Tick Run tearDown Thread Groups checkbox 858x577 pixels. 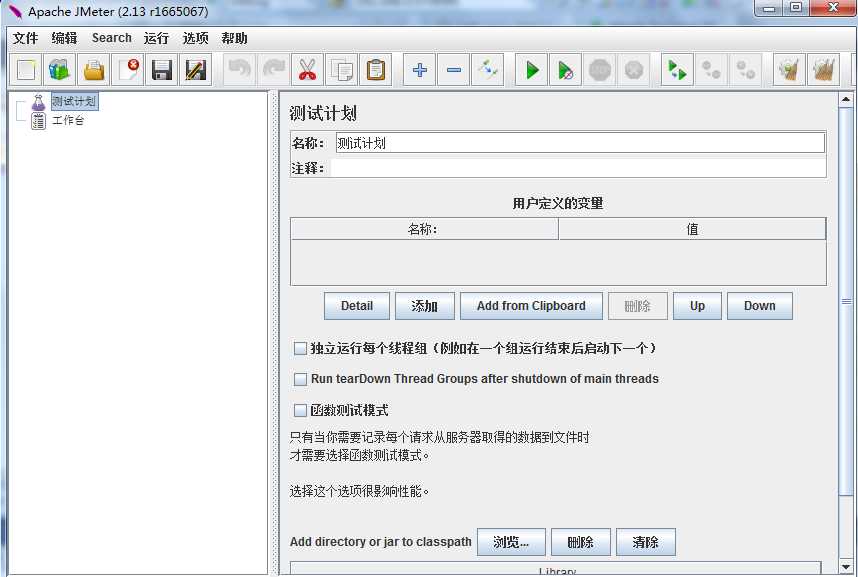[300, 379]
